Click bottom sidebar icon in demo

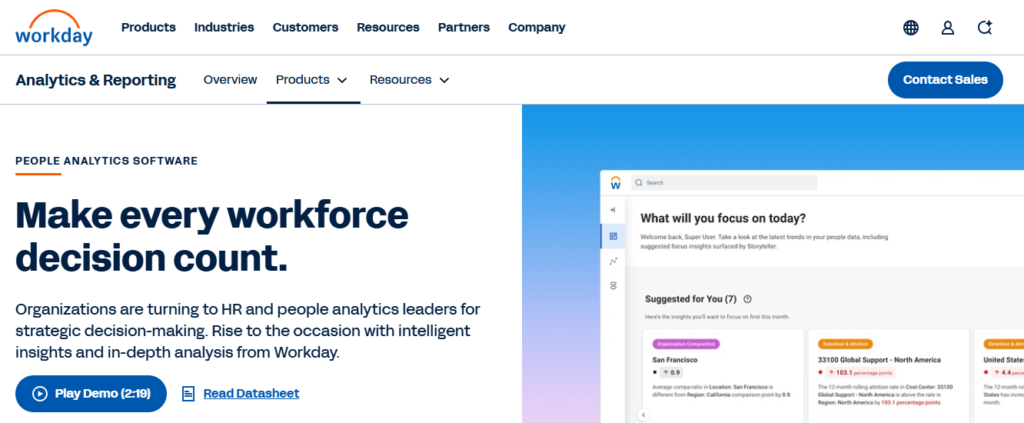[x=613, y=285]
